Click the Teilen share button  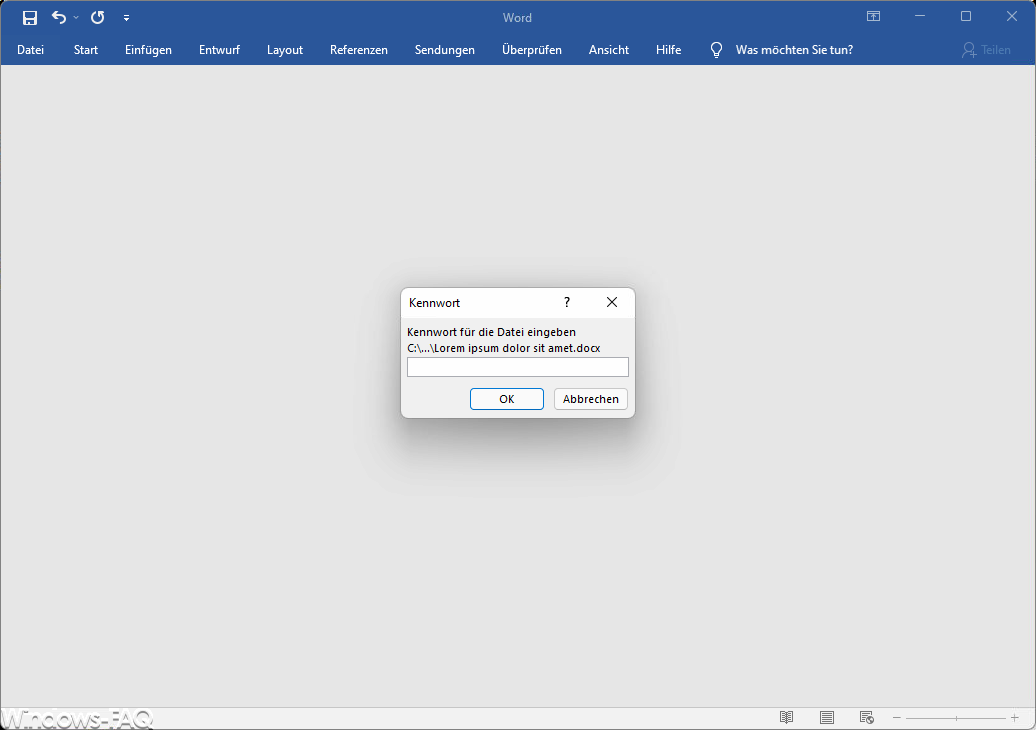point(986,50)
